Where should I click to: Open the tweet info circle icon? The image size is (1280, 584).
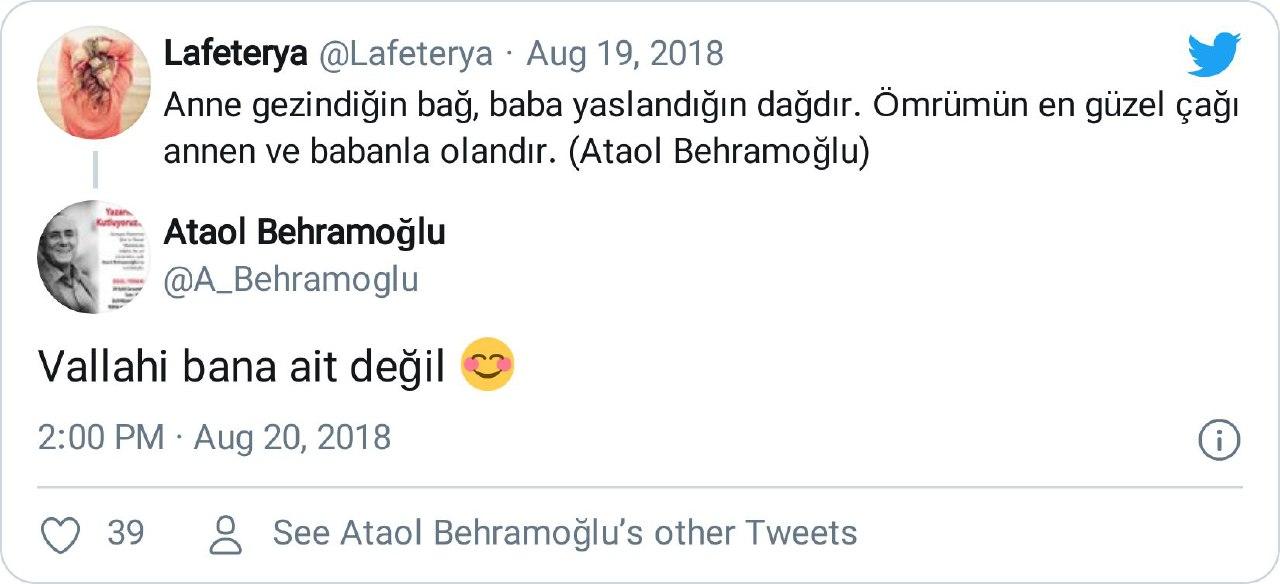tap(1218, 440)
